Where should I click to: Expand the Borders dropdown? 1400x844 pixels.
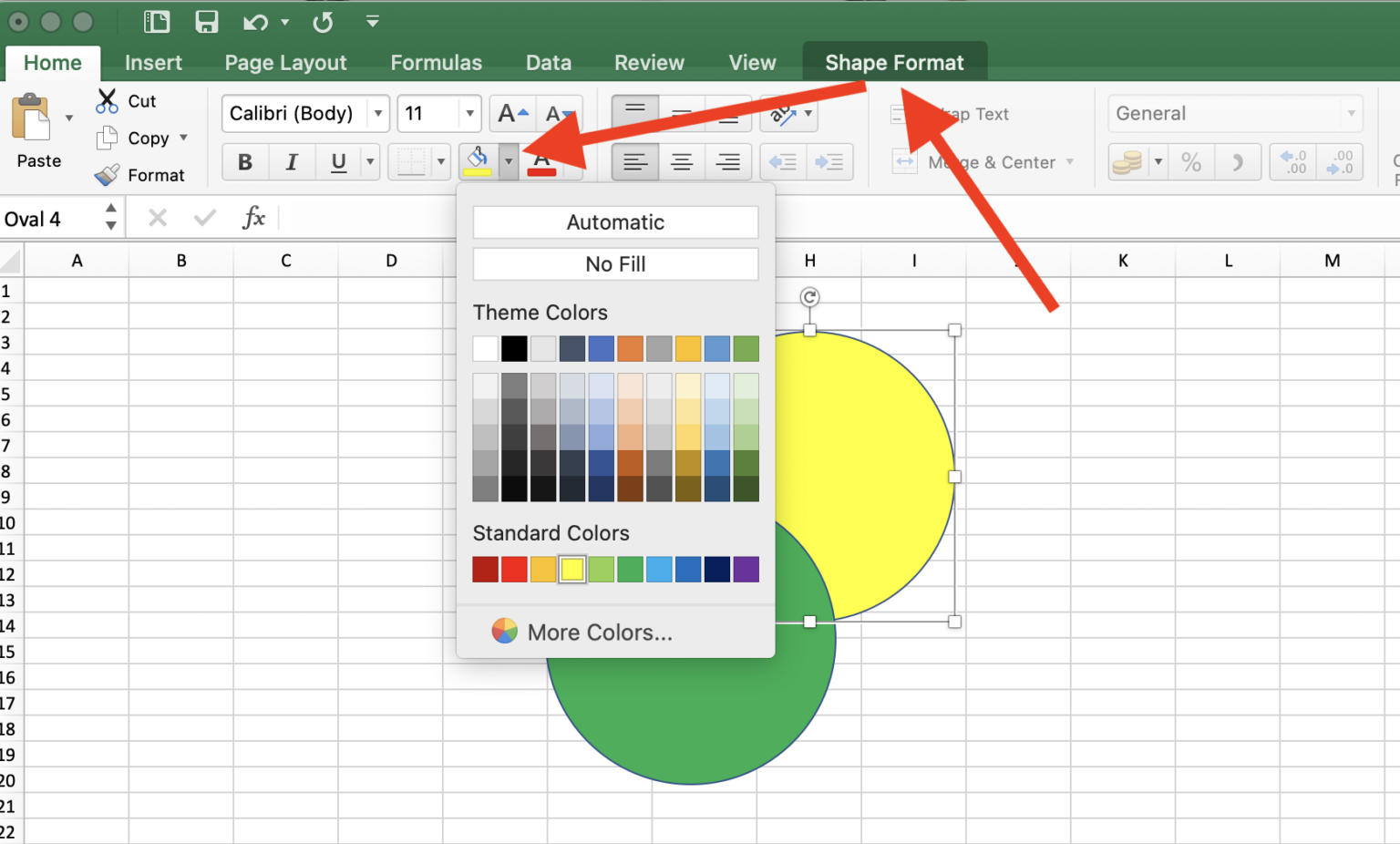tap(440, 161)
